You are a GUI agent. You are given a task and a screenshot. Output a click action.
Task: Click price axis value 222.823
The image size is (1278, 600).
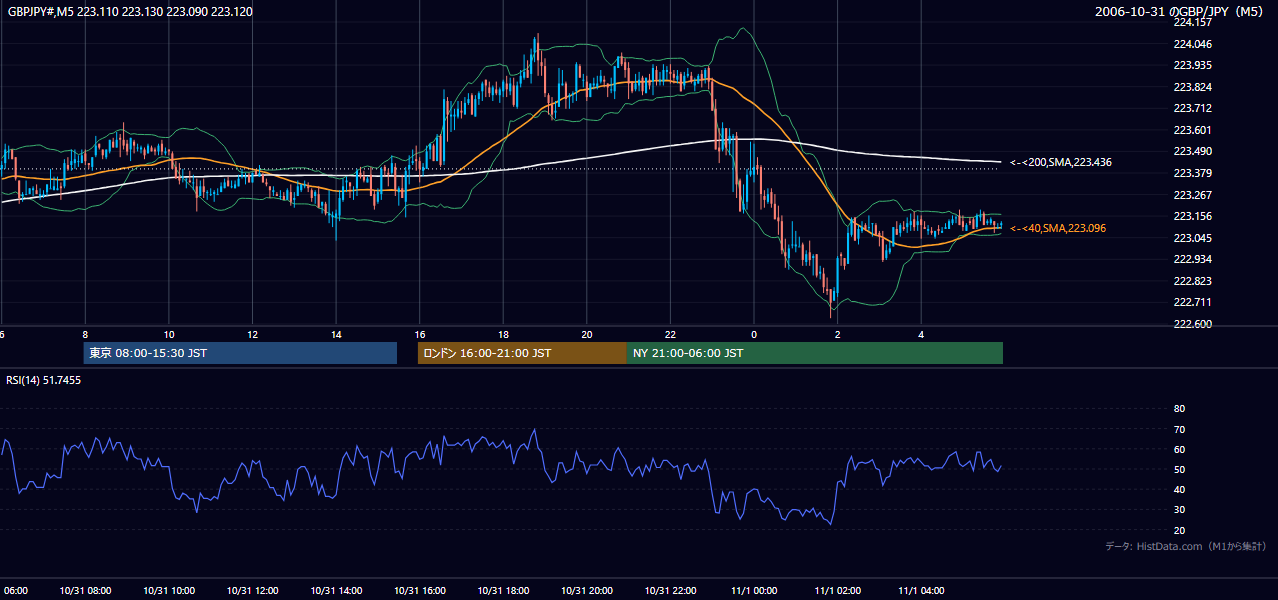tap(1192, 281)
